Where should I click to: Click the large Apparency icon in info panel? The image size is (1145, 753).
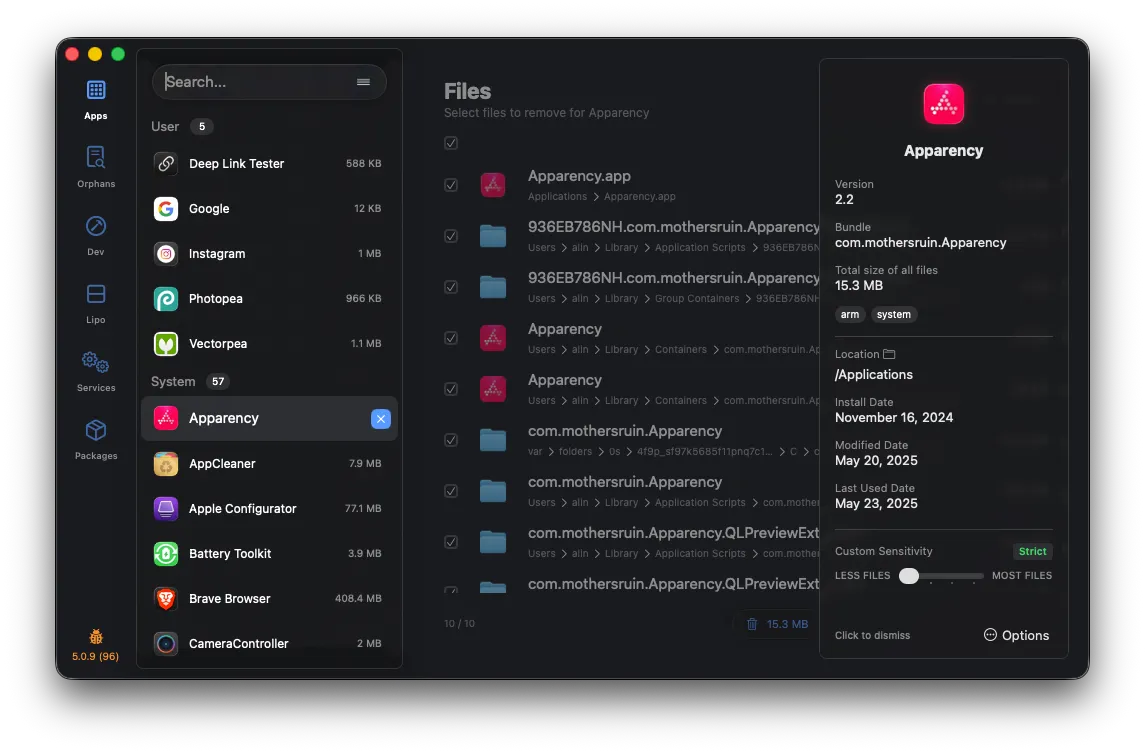point(943,104)
